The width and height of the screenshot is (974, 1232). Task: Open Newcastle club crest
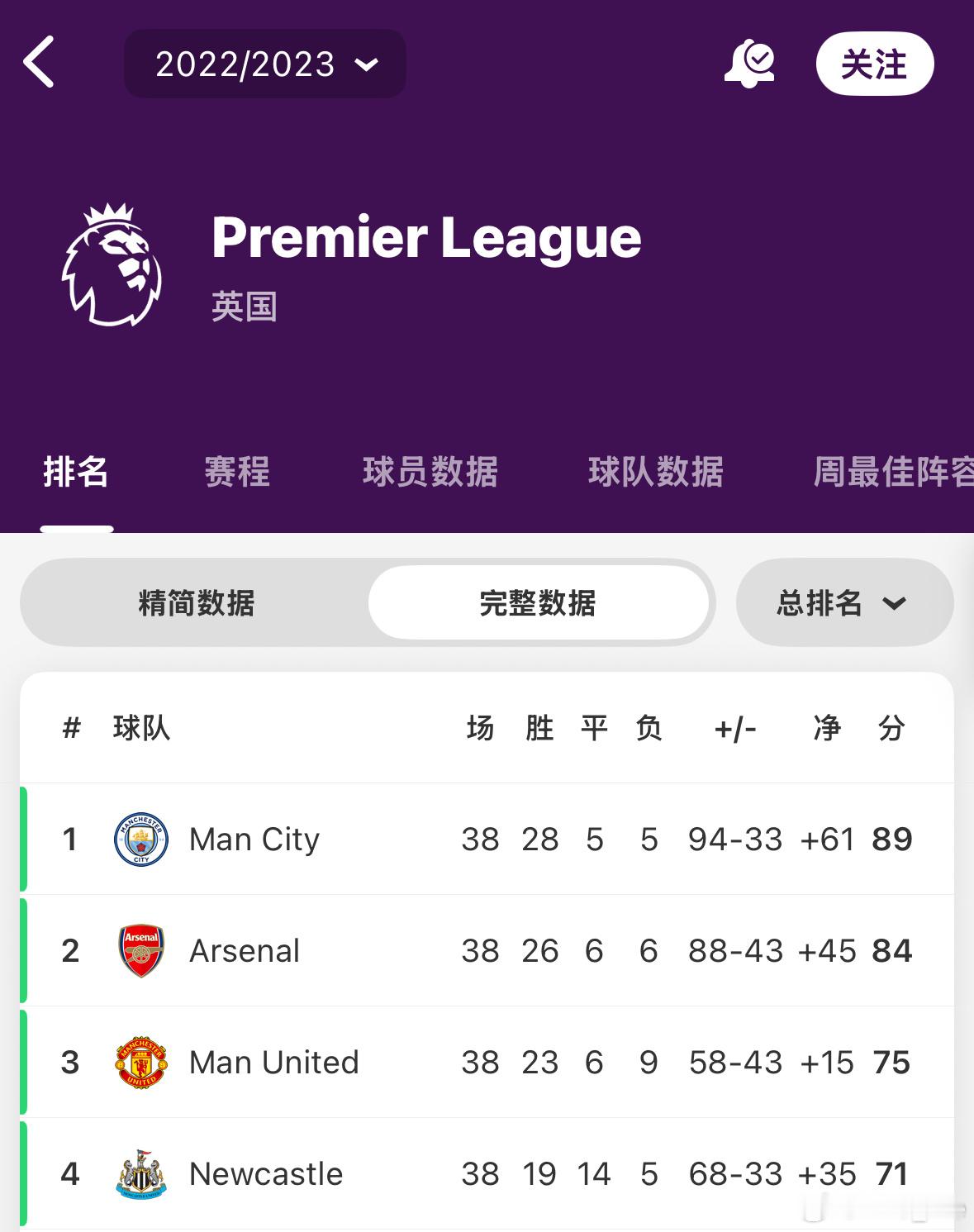pyautogui.click(x=141, y=1173)
